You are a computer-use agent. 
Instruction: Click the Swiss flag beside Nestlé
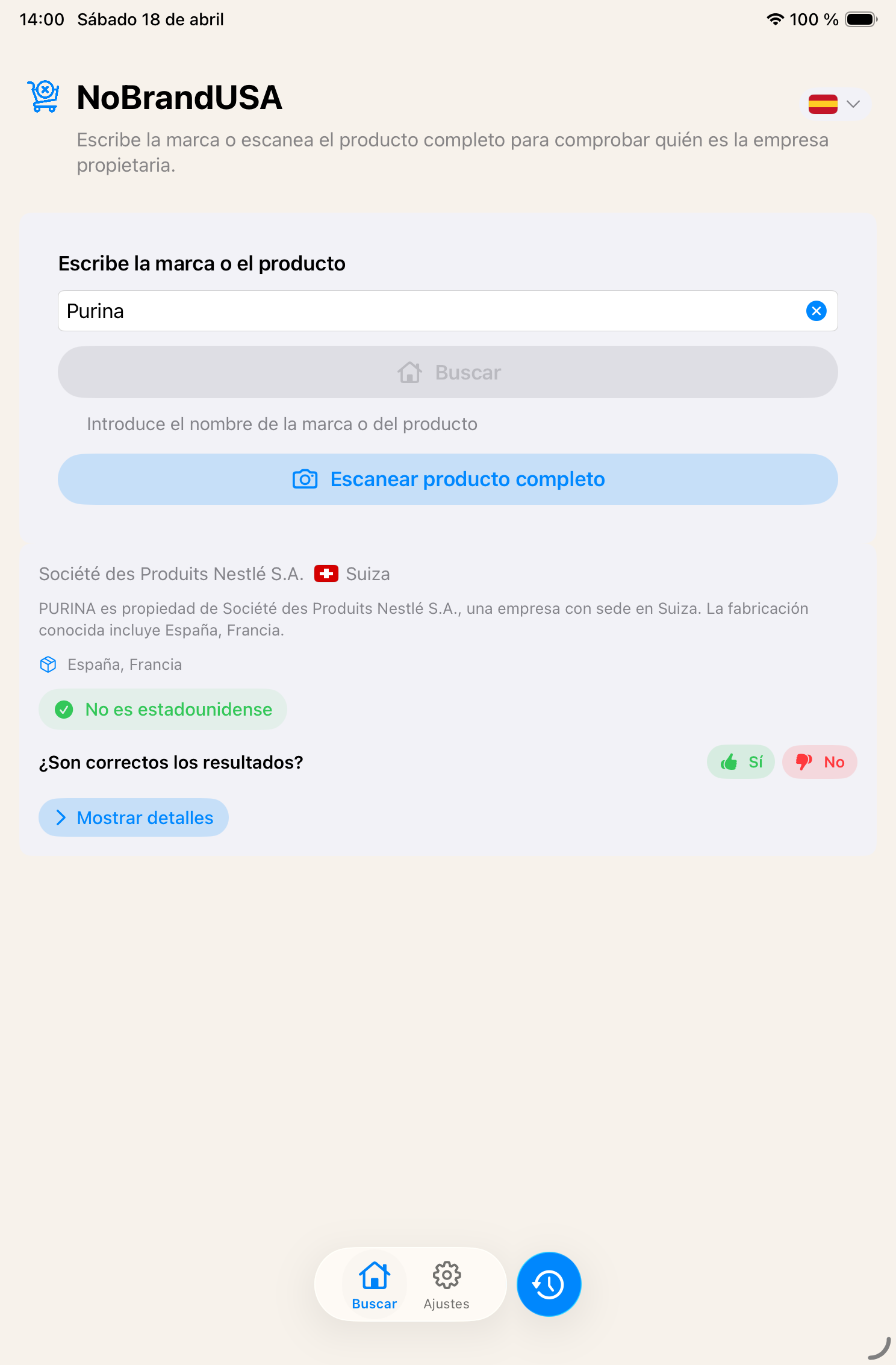(x=326, y=573)
